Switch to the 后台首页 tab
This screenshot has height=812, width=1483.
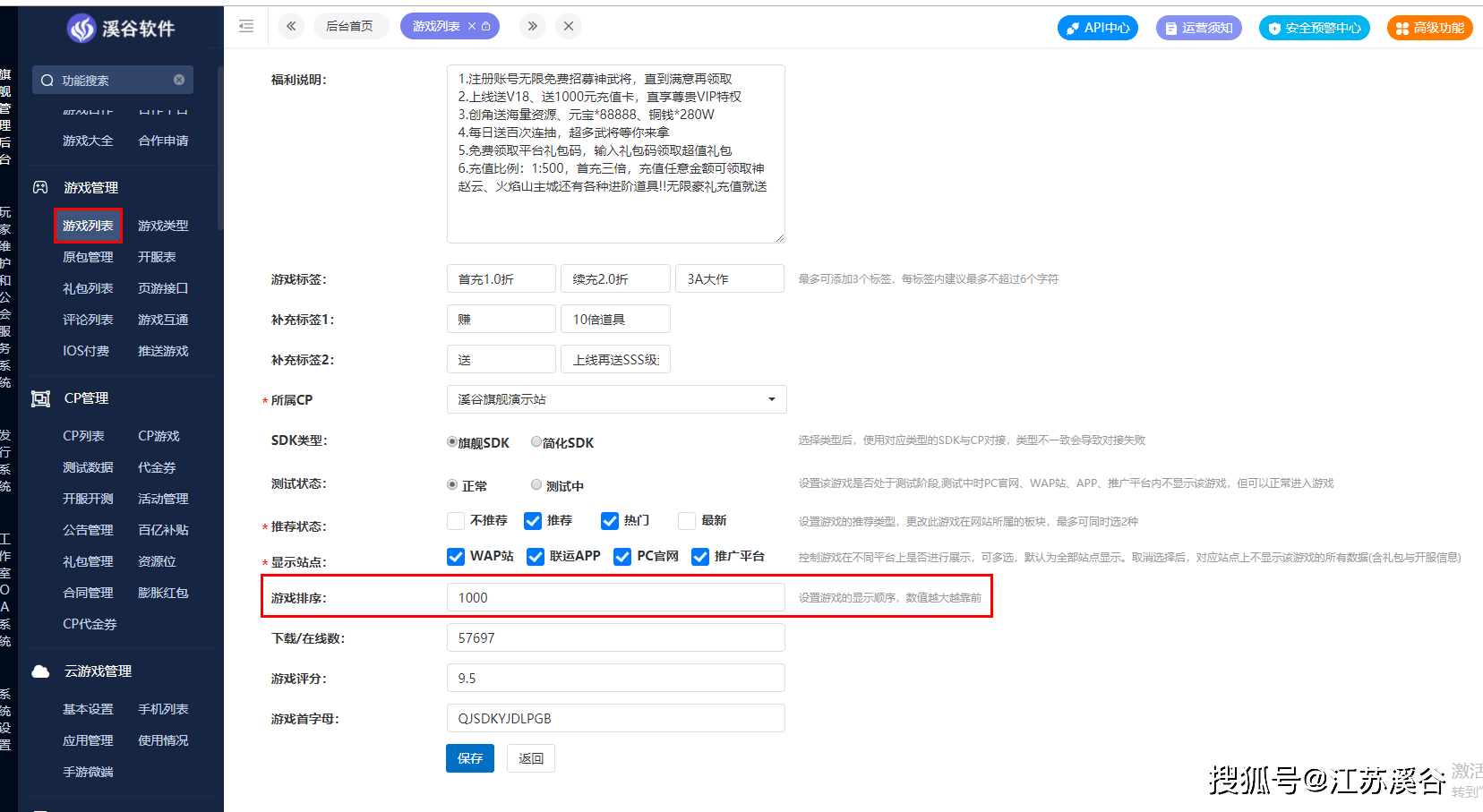(x=349, y=27)
